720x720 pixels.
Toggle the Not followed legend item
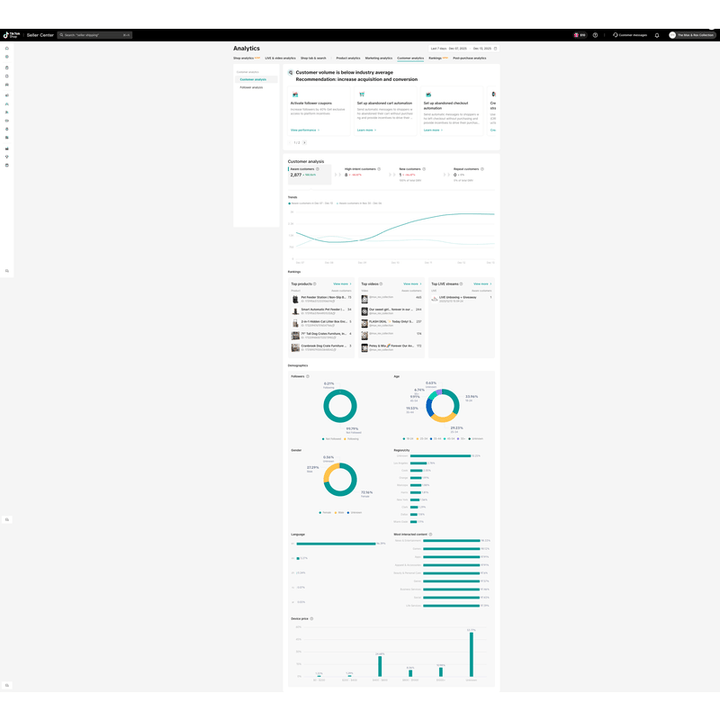tap(329, 438)
